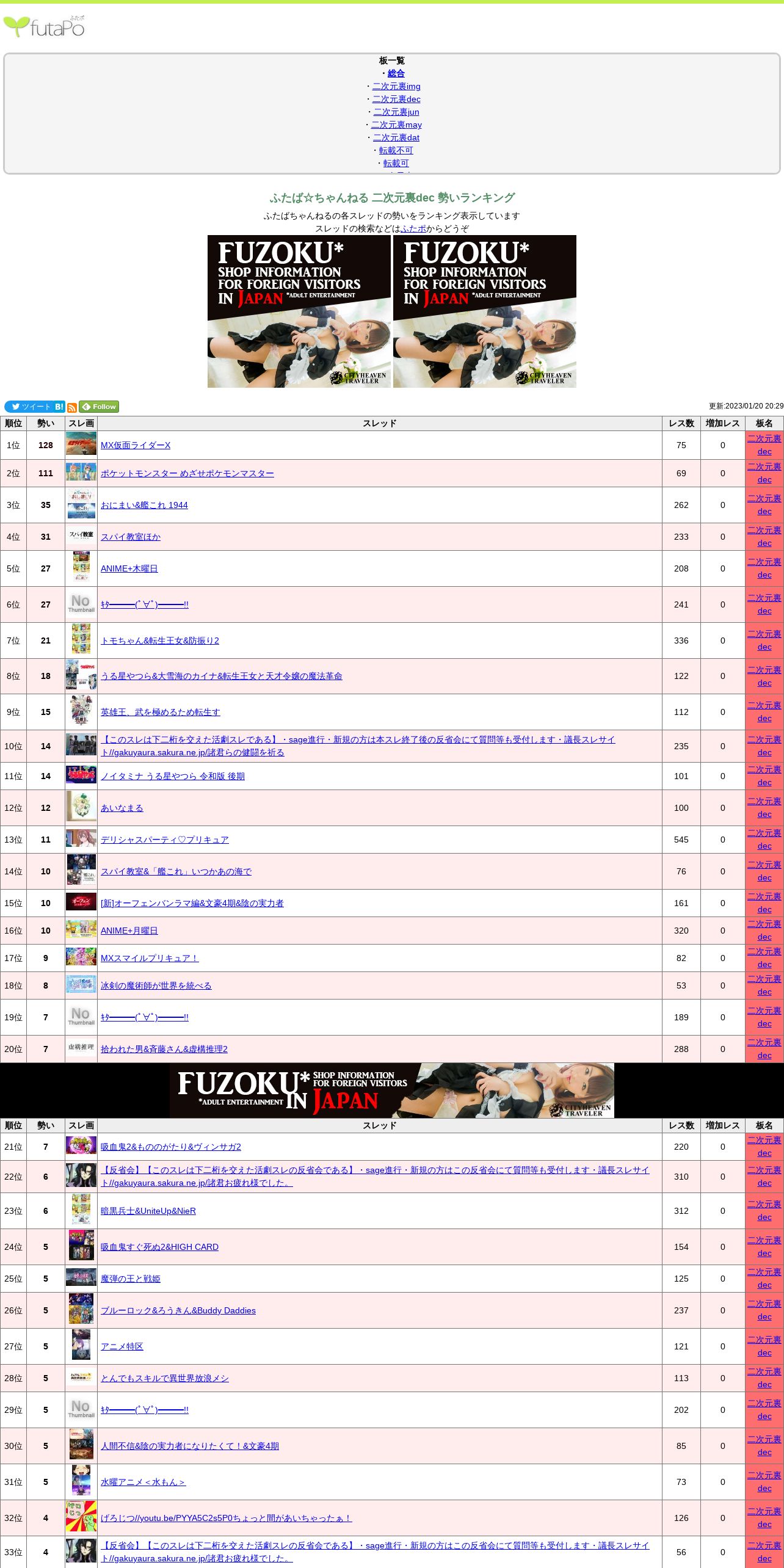Click the green Feedly Follow button
This screenshot has width=784, height=1568.
click(99, 407)
